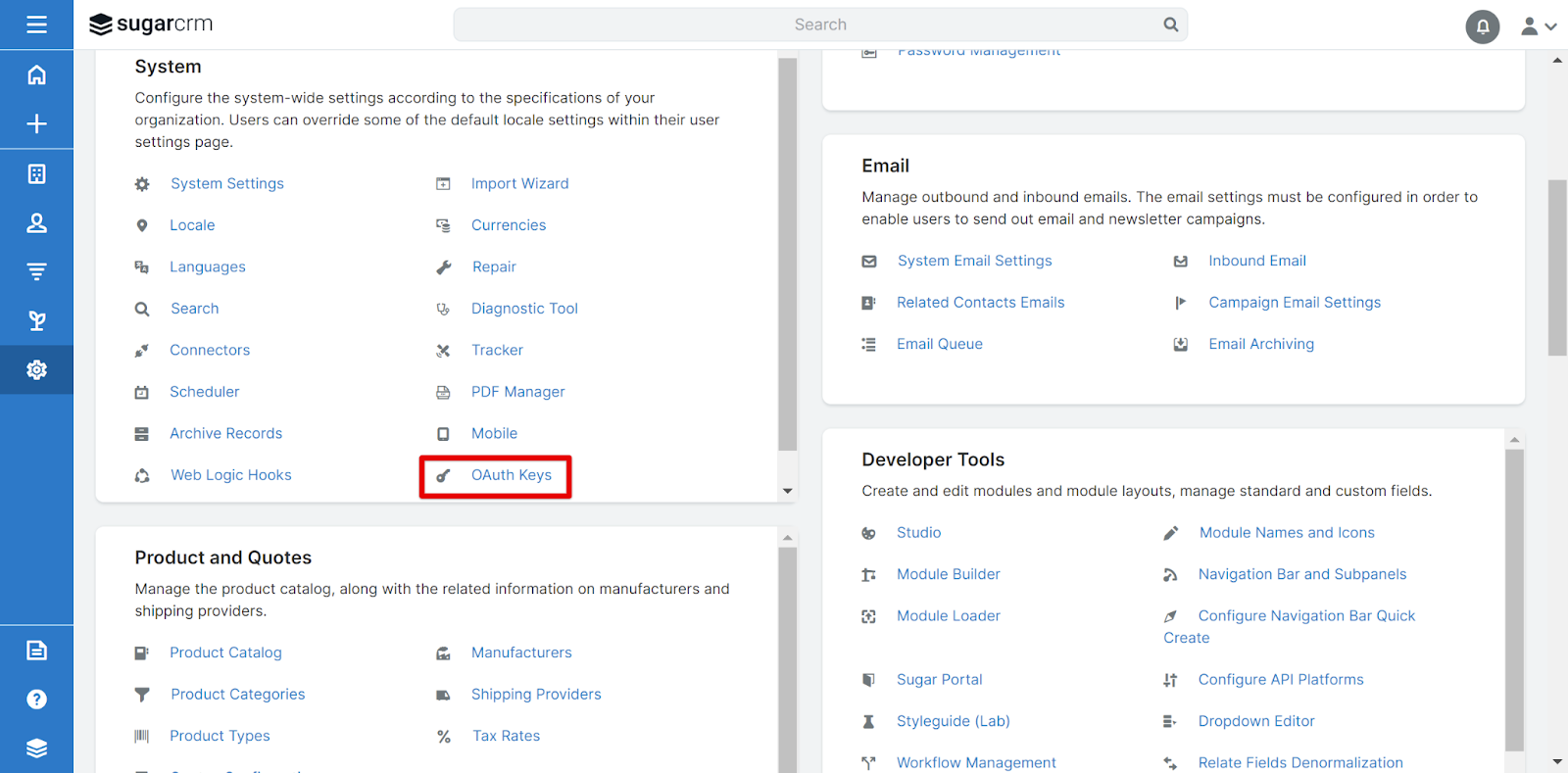1568x773 pixels.
Task: Open PDF Manager link
Action: (x=518, y=392)
